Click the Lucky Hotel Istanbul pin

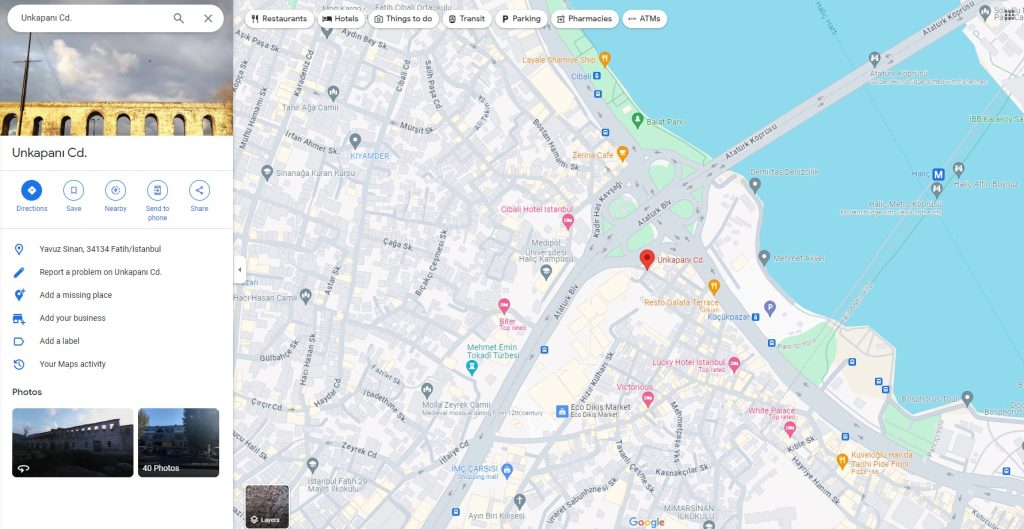[734, 364]
